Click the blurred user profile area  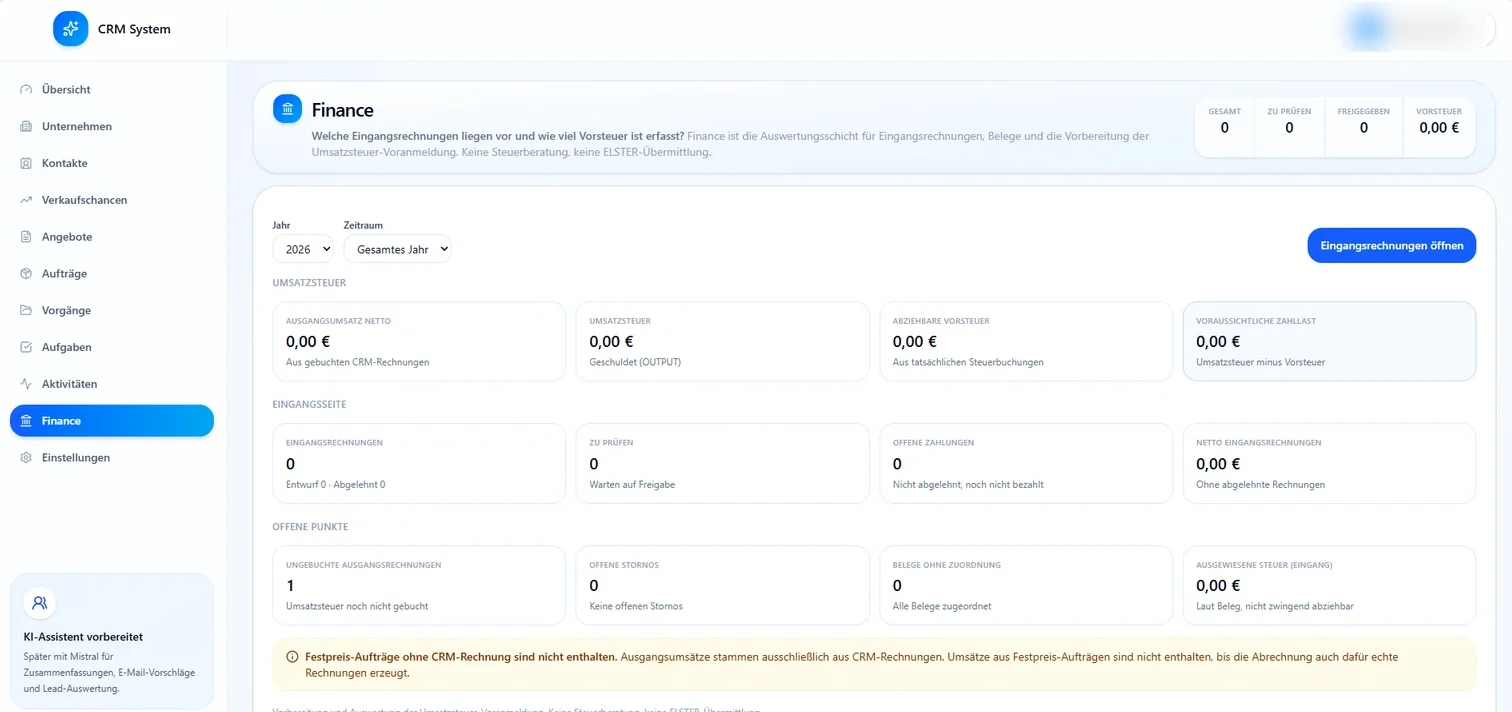tap(1420, 29)
